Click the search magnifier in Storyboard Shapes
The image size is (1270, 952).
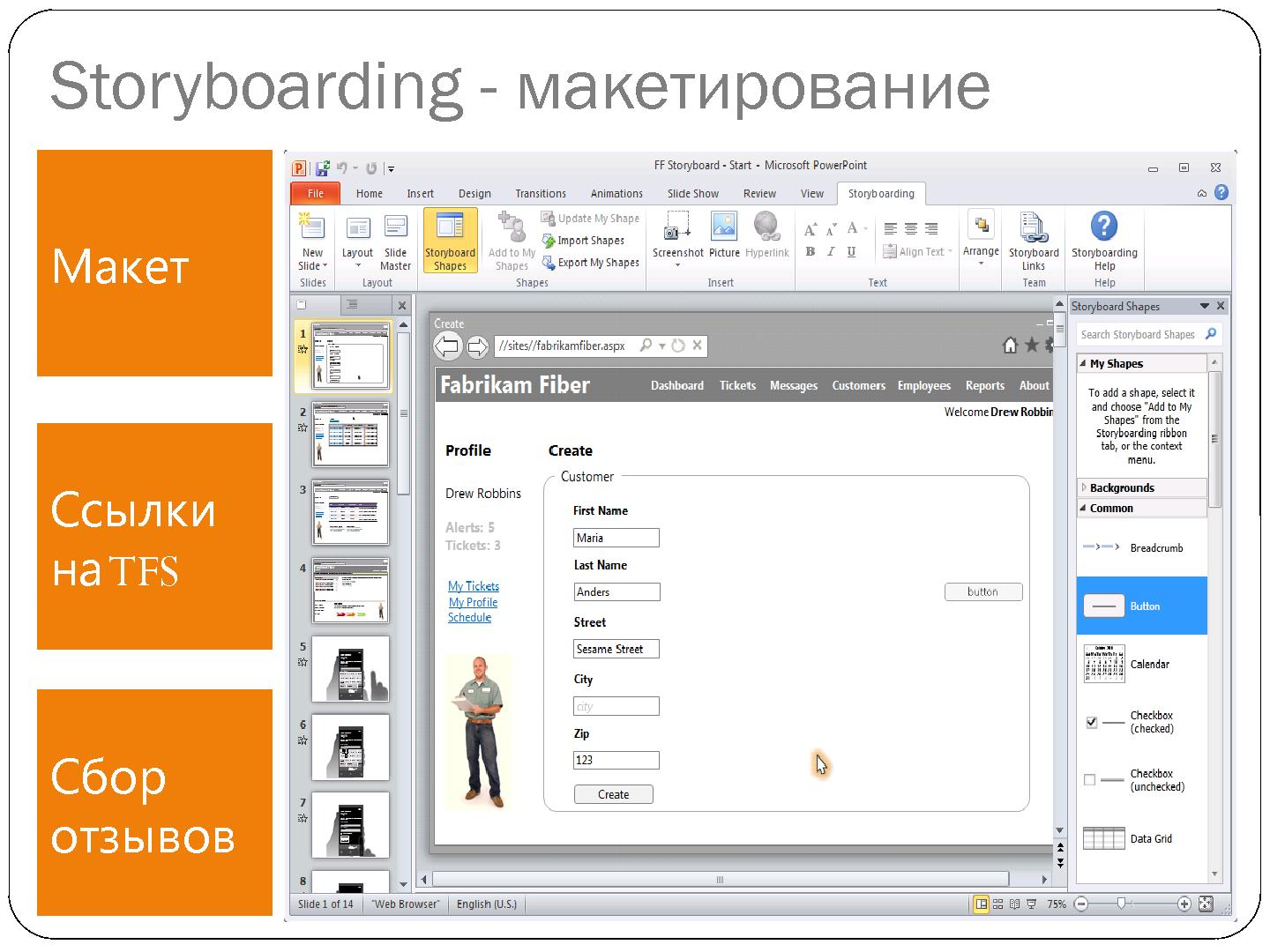[1211, 334]
